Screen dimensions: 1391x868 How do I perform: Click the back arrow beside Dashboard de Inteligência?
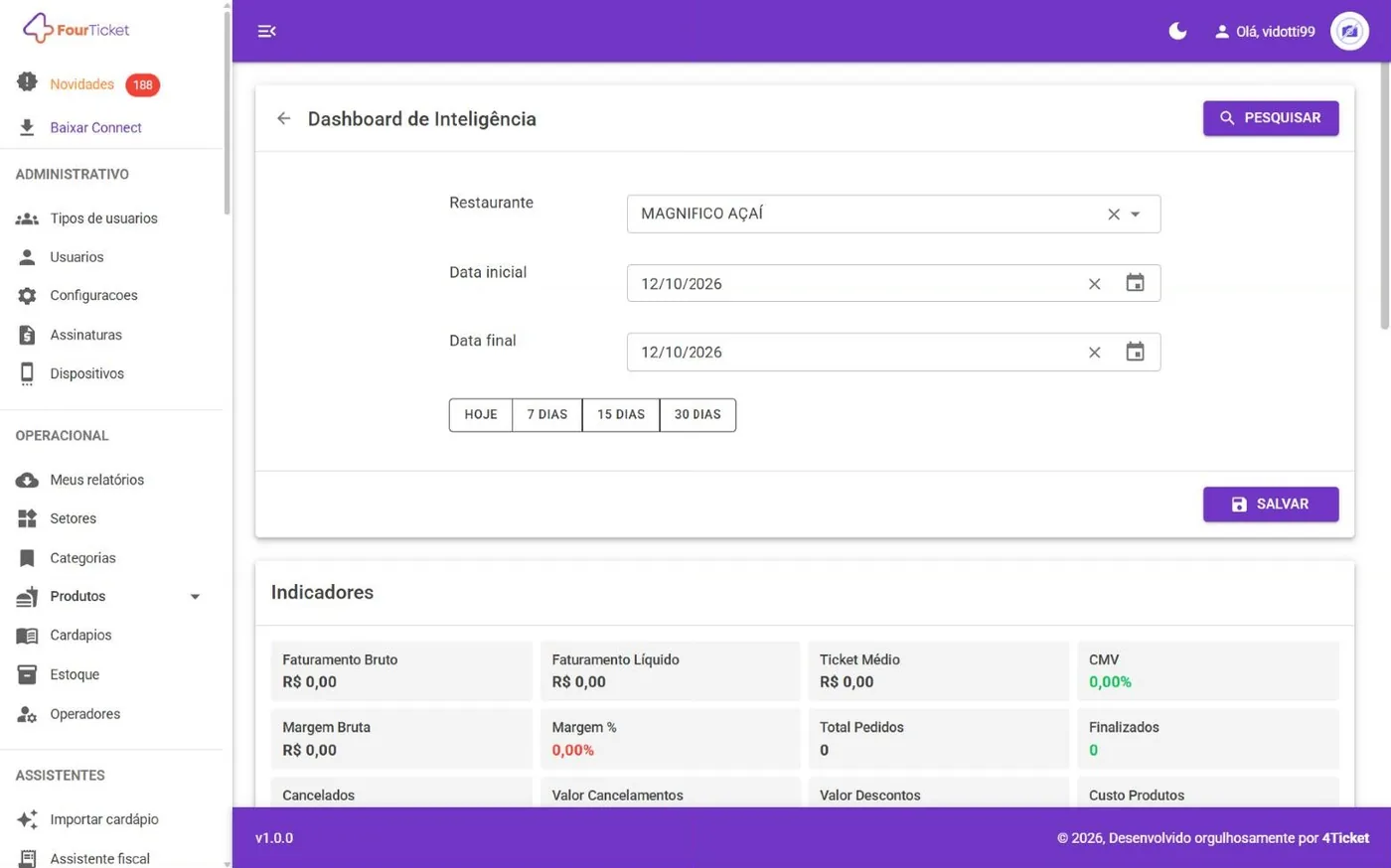tap(284, 118)
